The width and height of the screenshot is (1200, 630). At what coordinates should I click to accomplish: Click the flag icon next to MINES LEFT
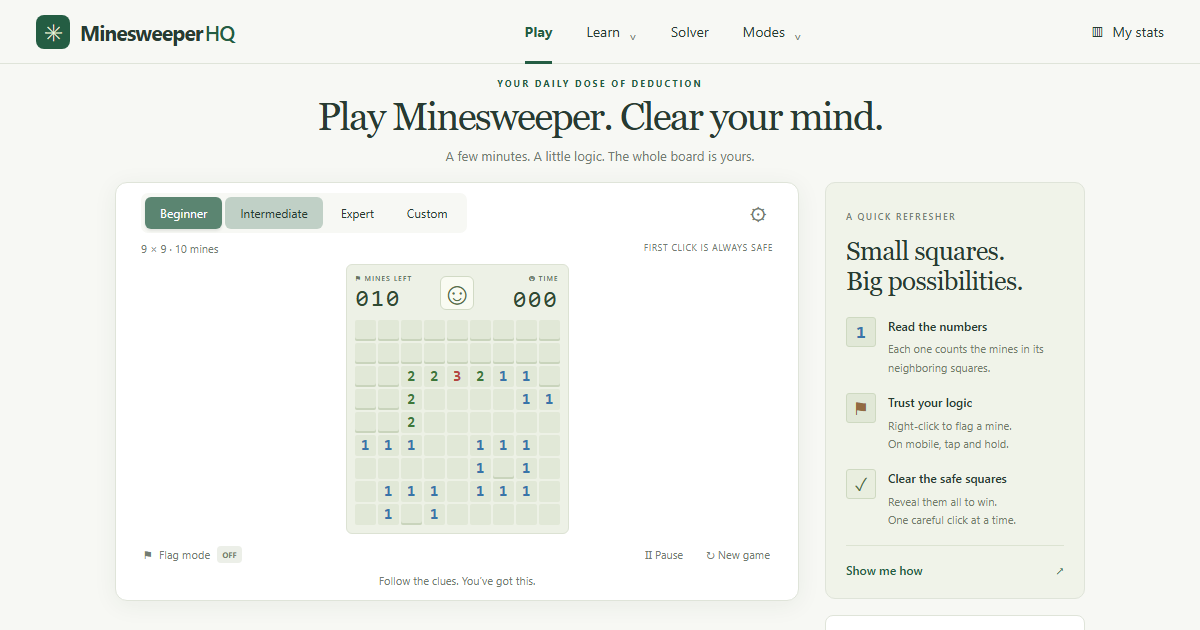(358, 279)
